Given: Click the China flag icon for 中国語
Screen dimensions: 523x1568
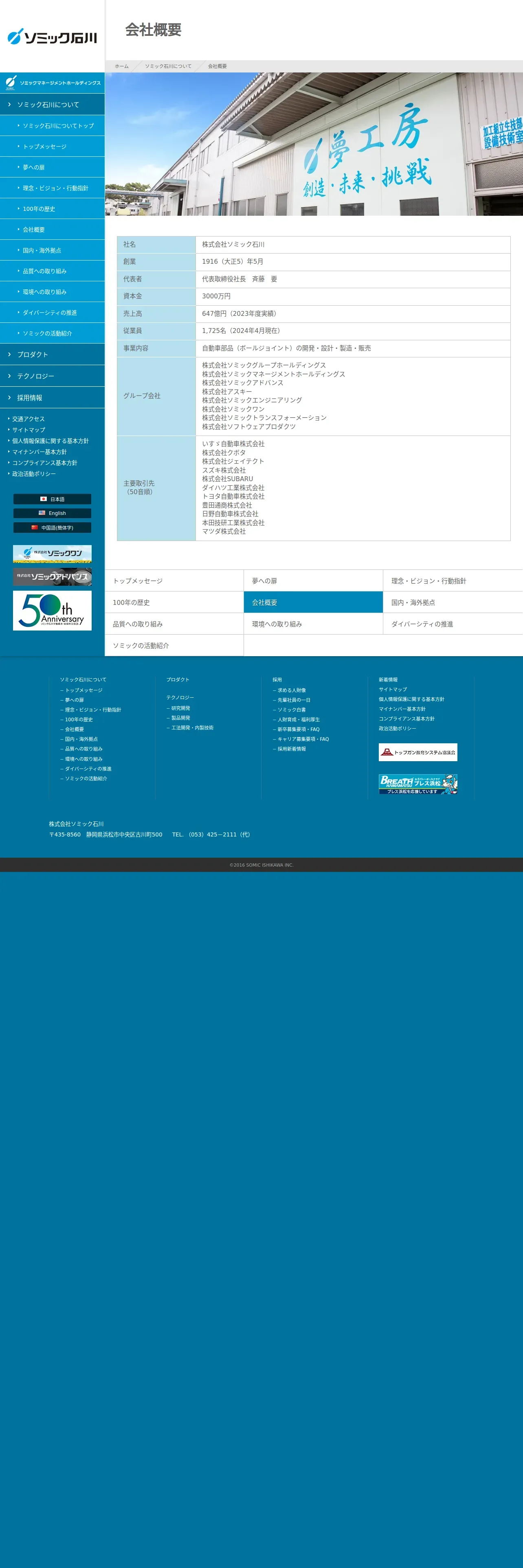Looking at the screenshot, I should pos(35,527).
